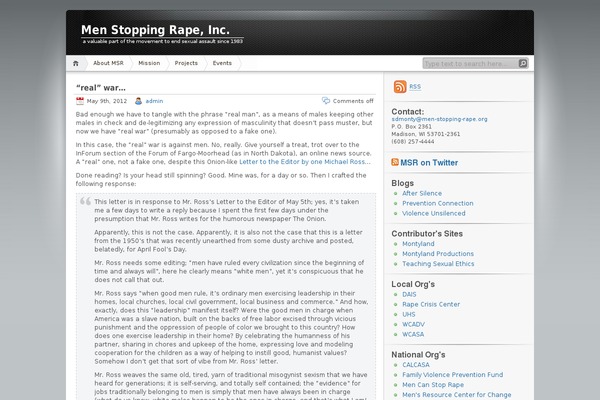Click the Comments off text
This screenshot has width=600, height=400.
[x=353, y=101]
